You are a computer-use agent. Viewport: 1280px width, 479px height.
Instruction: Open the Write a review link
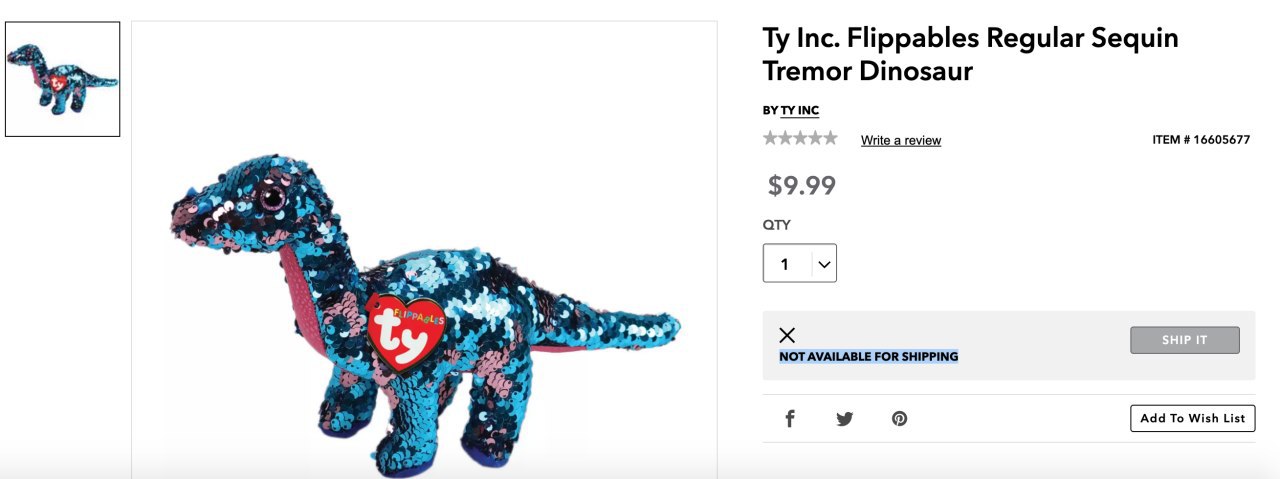(901, 140)
